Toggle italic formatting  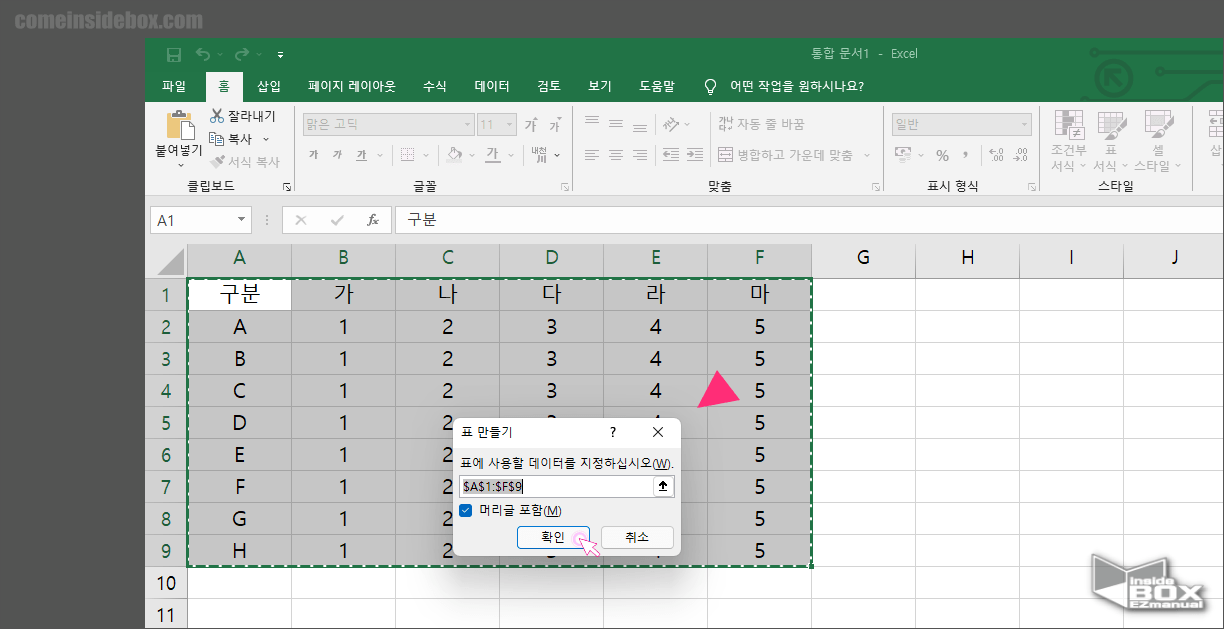(x=337, y=155)
